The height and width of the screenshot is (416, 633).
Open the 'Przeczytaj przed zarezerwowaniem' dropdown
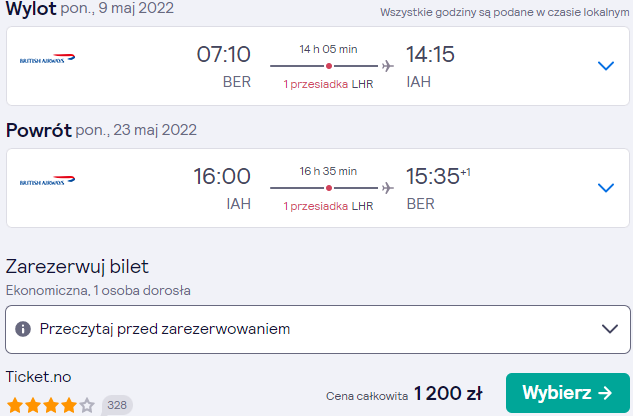(x=318, y=329)
